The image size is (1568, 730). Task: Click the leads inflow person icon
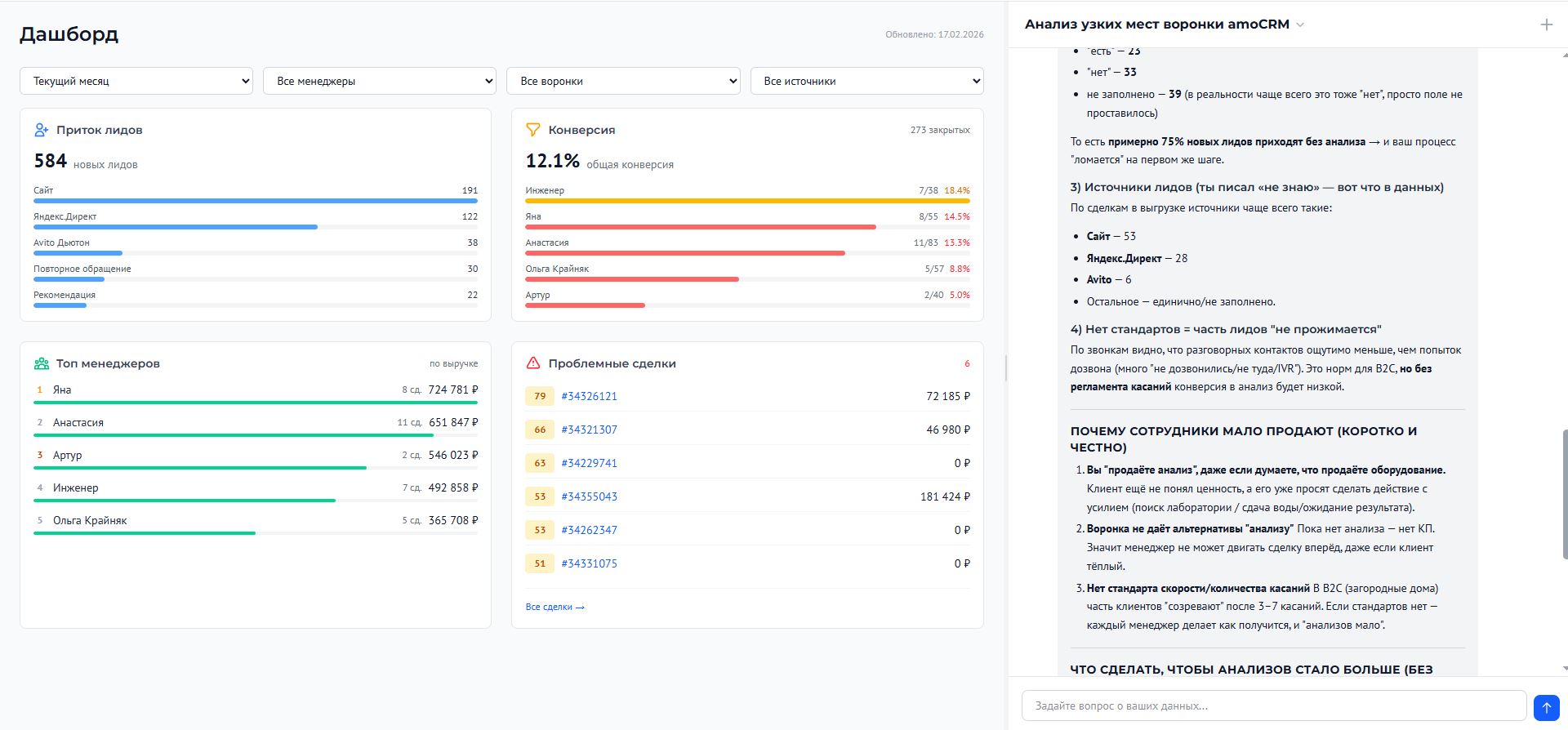(x=42, y=130)
